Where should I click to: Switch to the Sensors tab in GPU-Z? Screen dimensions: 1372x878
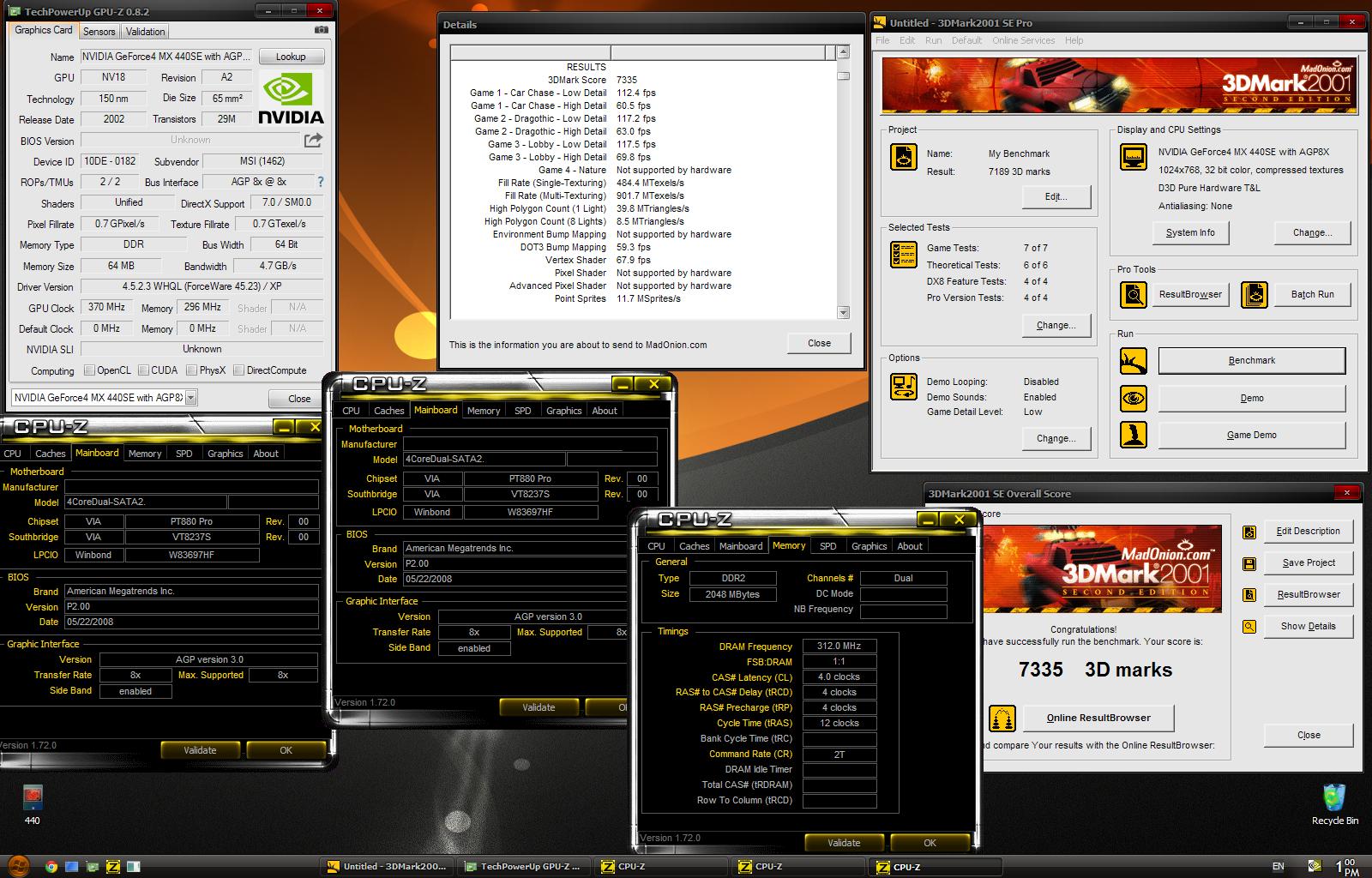click(x=99, y=31)
